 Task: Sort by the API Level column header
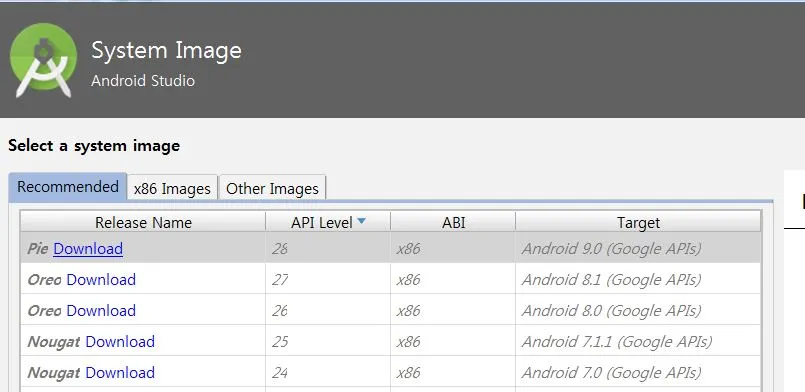(328, 222)
